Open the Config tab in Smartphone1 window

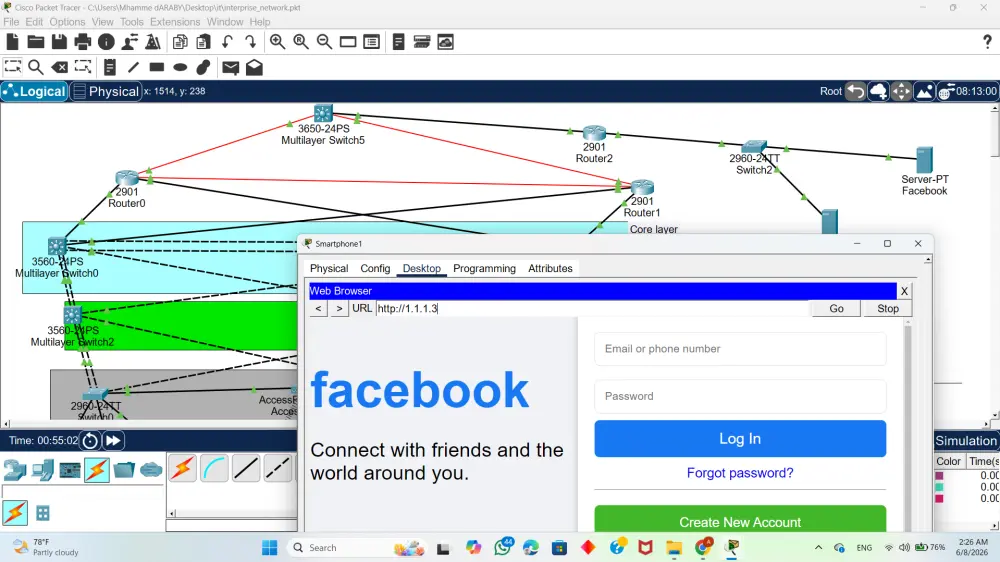point(375,269)
